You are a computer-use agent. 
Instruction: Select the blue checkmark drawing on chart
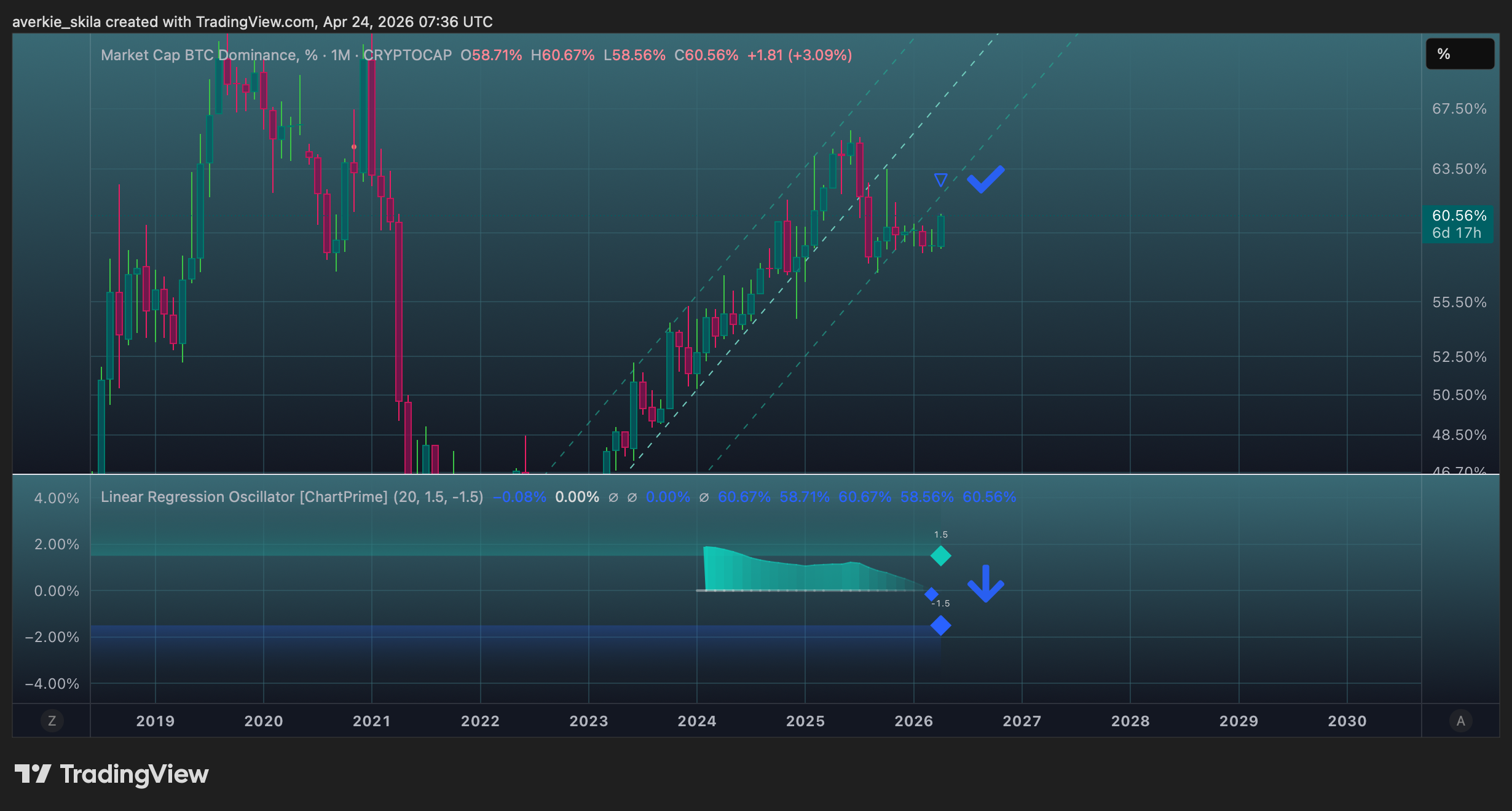[x=986, y=179]
